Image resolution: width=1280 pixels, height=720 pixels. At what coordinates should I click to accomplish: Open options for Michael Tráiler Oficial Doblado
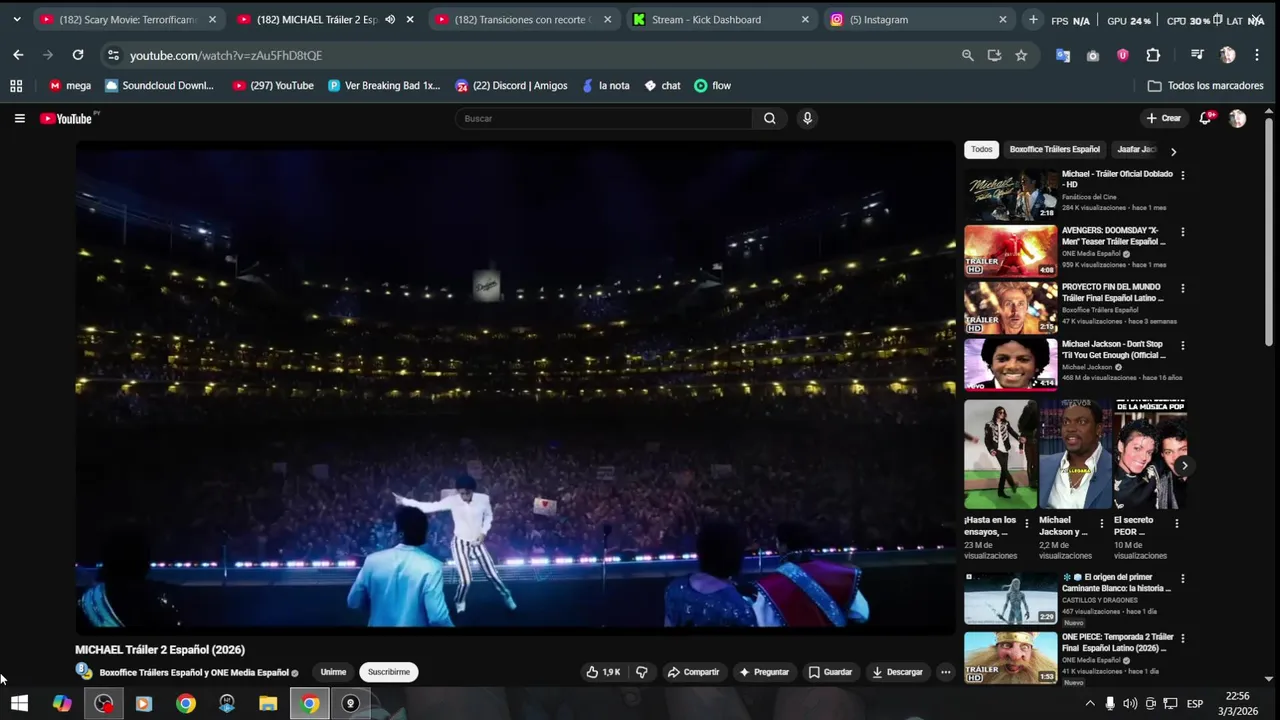[1183, 175]
